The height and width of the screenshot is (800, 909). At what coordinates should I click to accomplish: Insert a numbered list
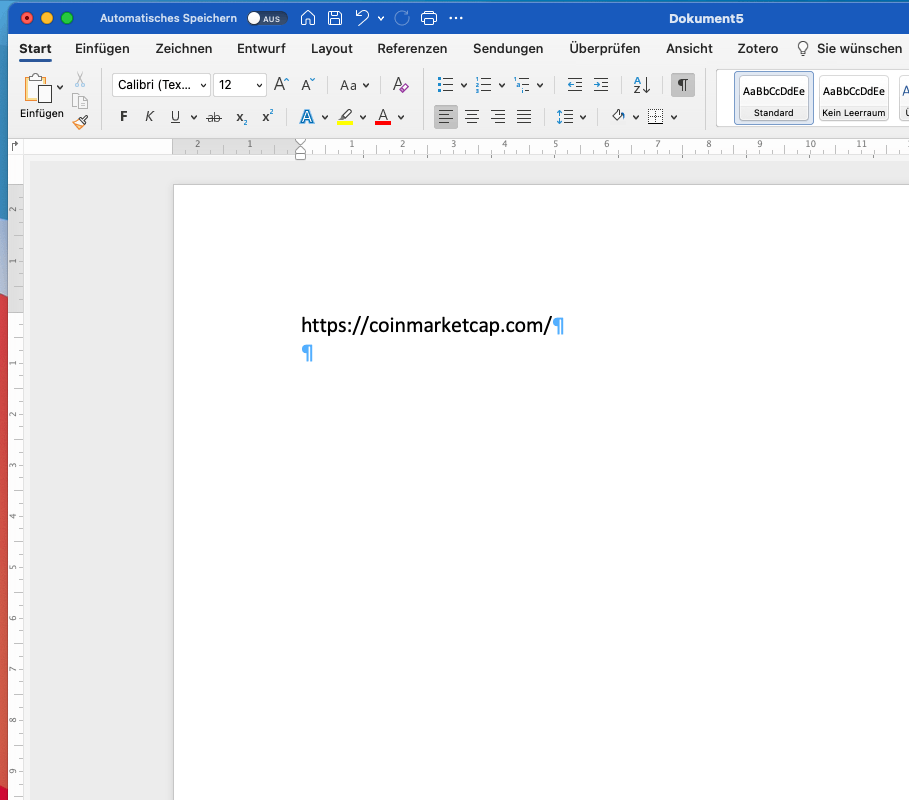tap(483, 85)
